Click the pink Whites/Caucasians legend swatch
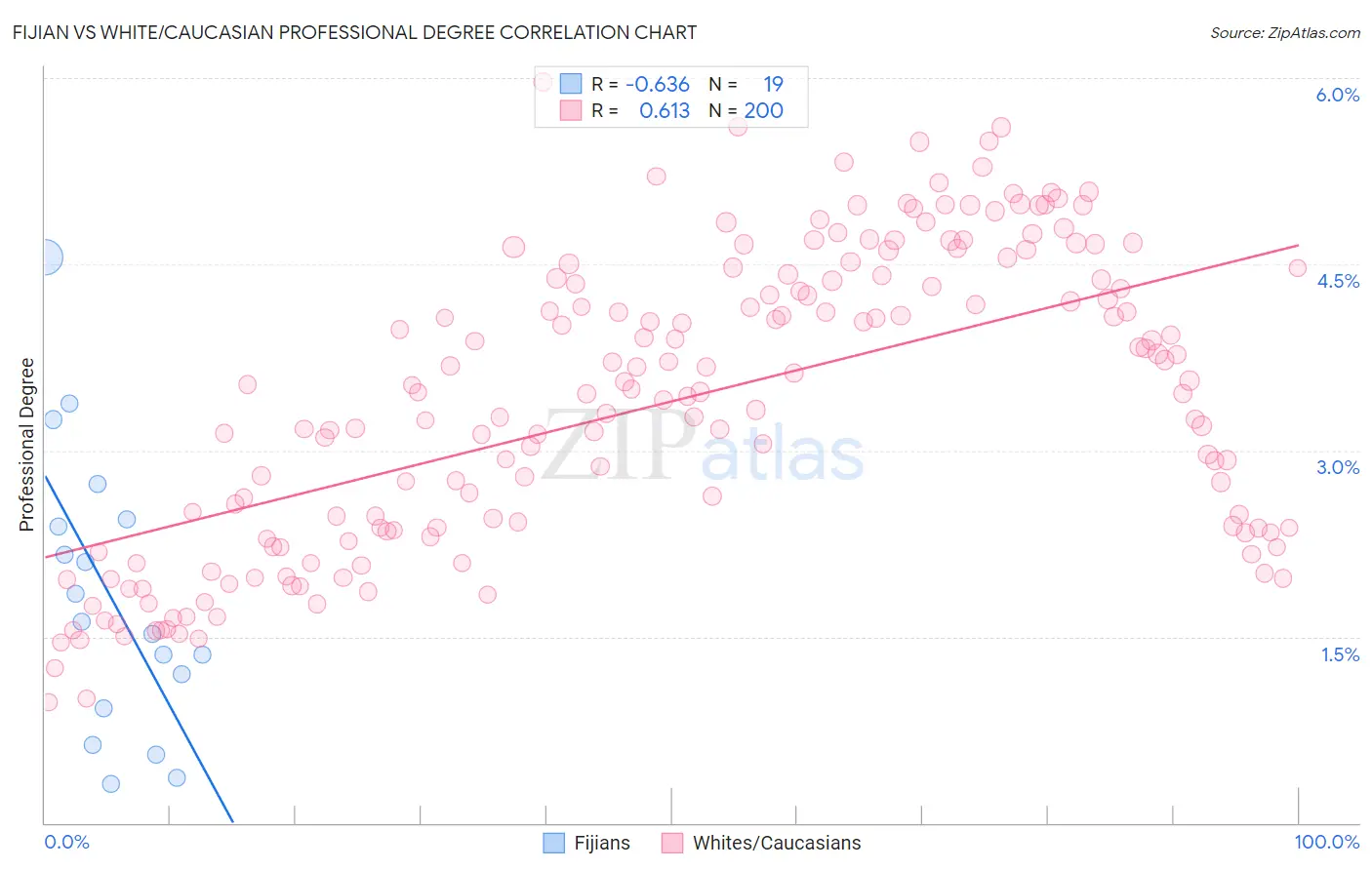Image resolution: width=1372 pixels, height=870 pixels. tap(672, 843)
